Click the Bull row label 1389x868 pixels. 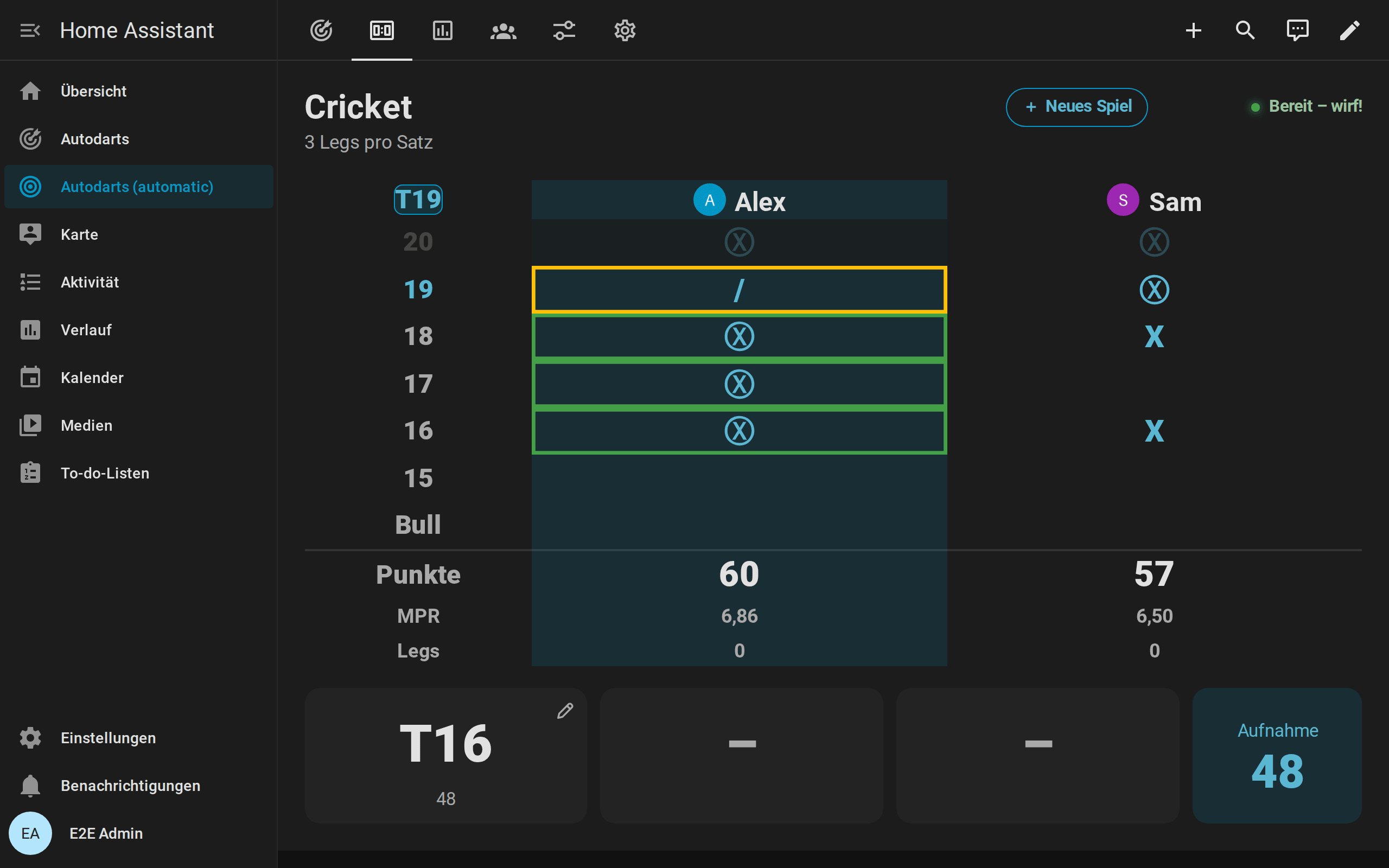pyautogui.click(x=418, y=525)
